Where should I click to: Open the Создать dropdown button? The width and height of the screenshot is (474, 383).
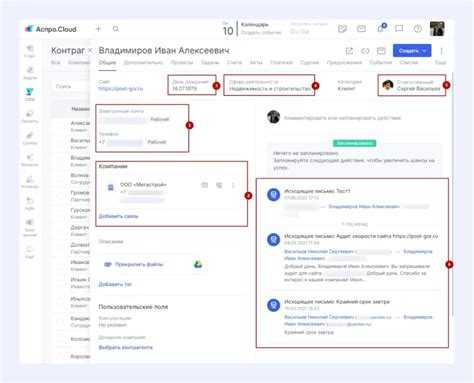pyautogui.click(x=412, y=51)
